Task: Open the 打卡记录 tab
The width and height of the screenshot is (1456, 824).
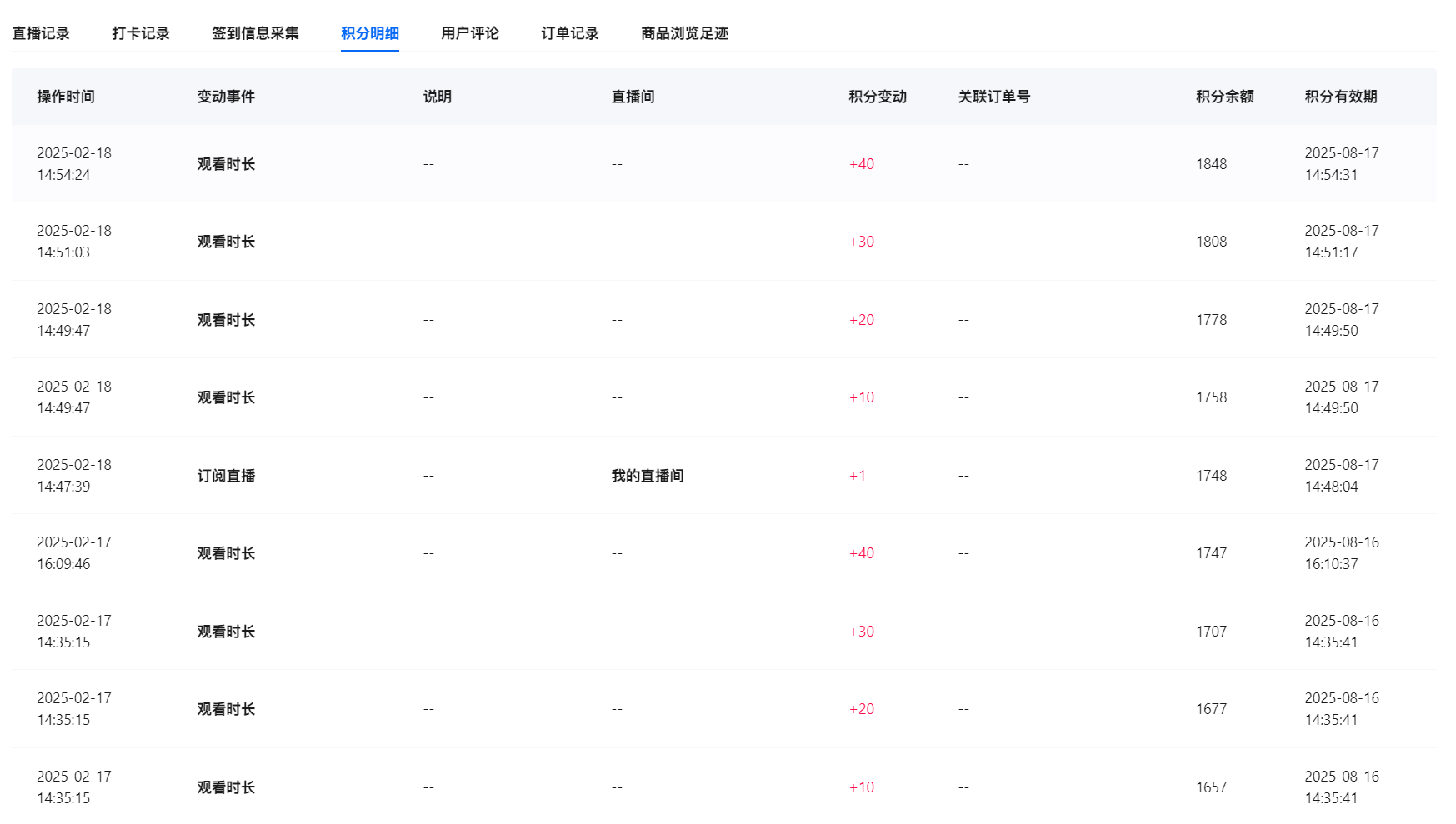Action: pyautogui.click(x=141, y=33)
